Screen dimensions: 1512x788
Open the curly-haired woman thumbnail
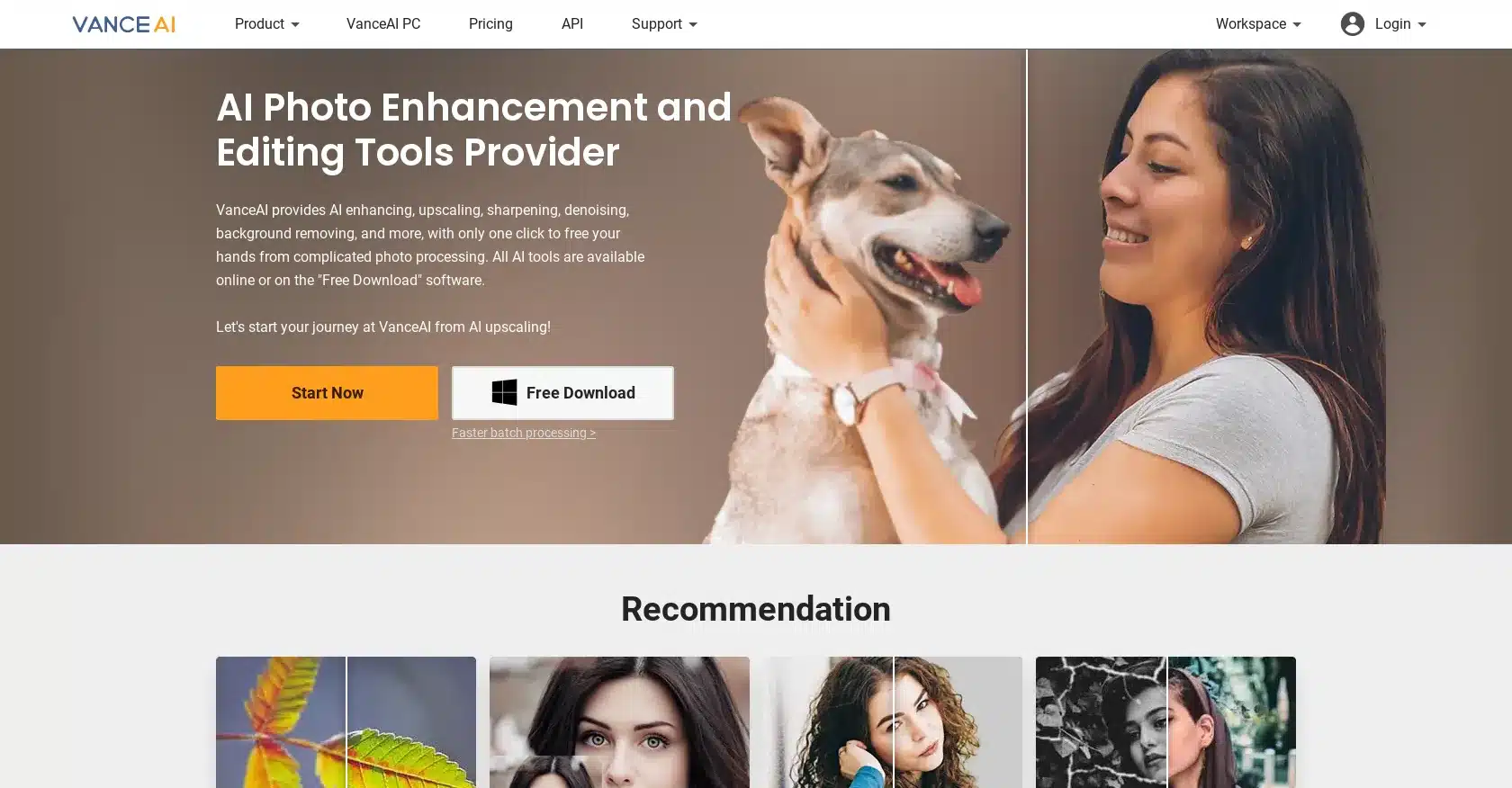pyautogui.click(x=893, y=722)
